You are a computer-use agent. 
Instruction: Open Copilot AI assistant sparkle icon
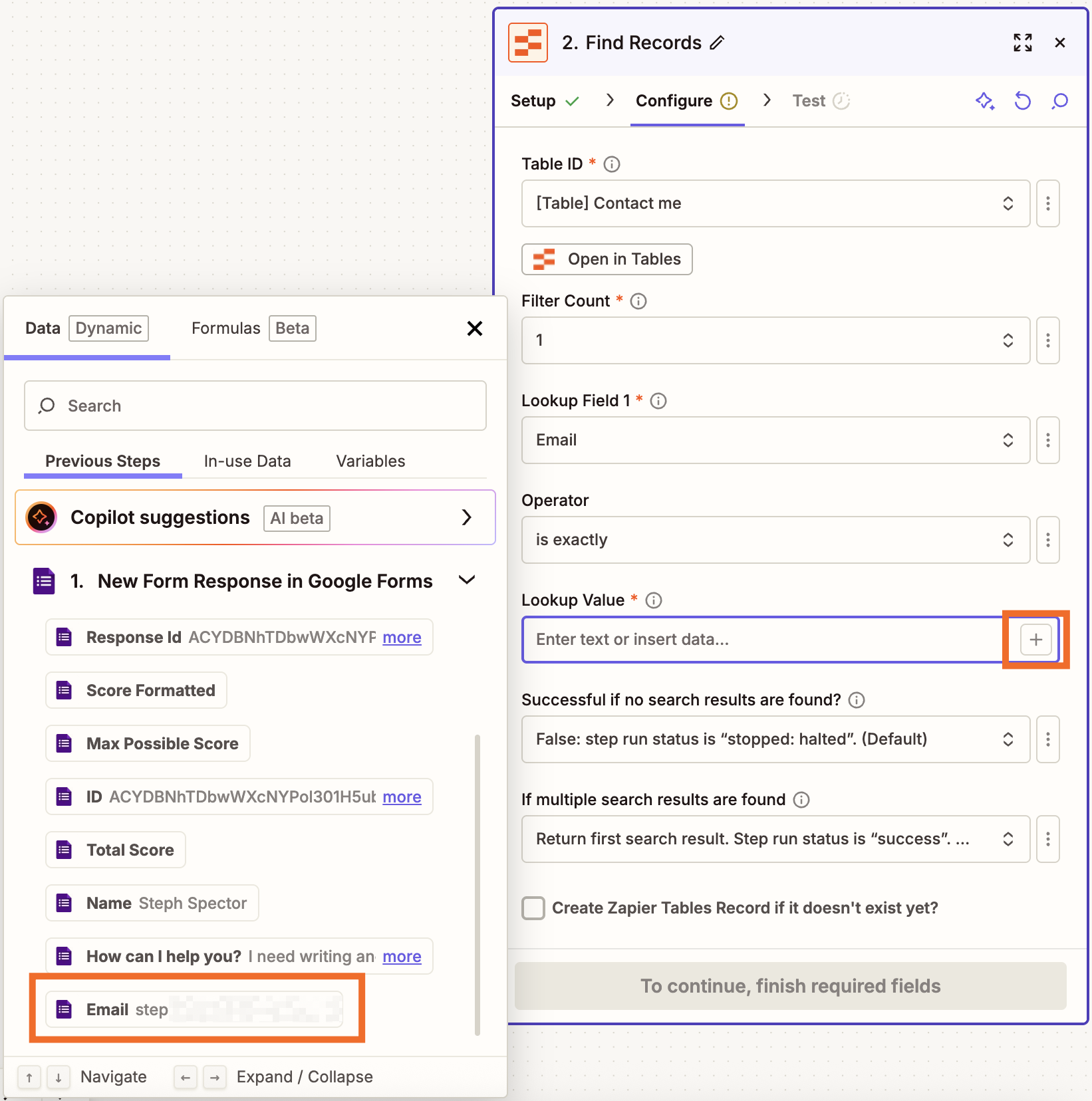(x=985, y=101)
